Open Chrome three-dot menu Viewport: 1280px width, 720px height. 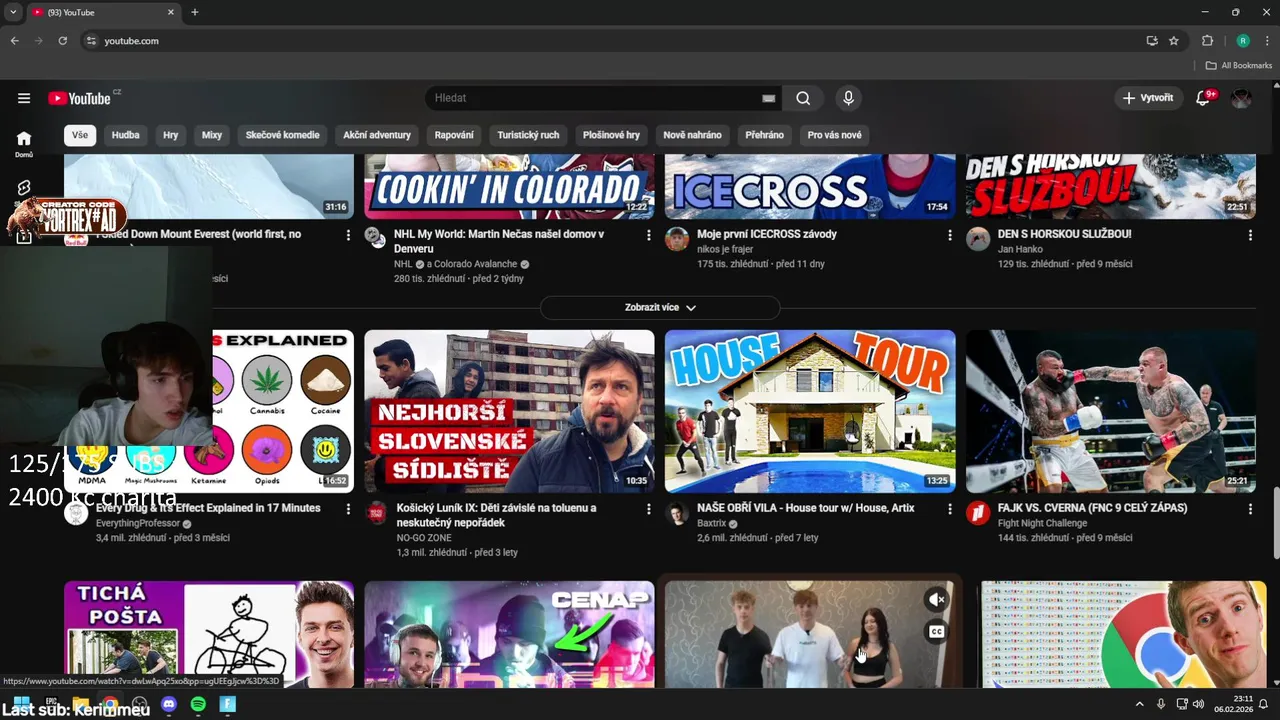tap(1267, 41)
